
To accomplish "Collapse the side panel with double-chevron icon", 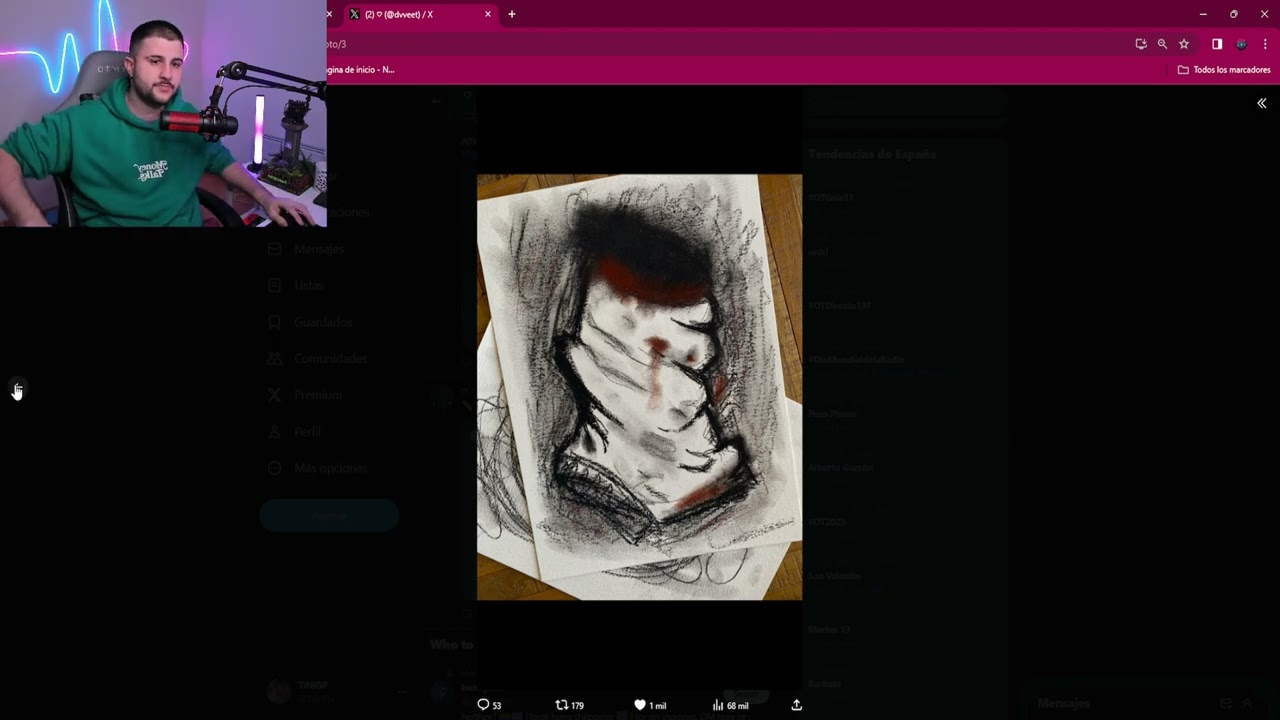I will 1261,103.
